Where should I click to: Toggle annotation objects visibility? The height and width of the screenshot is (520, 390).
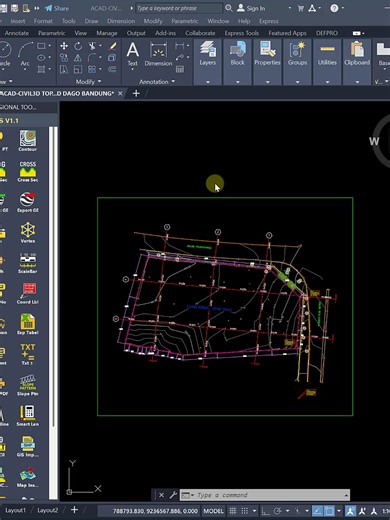click(x=351, y=511)
